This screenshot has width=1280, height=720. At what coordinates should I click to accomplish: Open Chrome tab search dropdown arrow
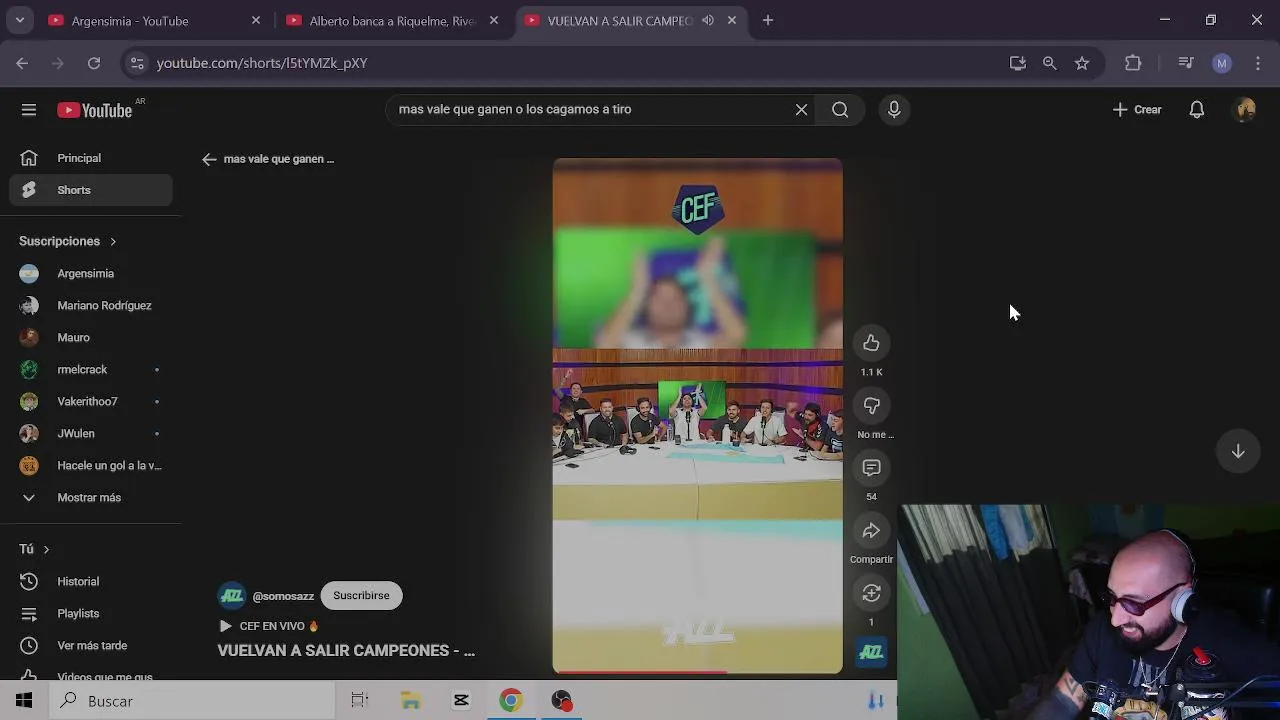pos(19,20)
